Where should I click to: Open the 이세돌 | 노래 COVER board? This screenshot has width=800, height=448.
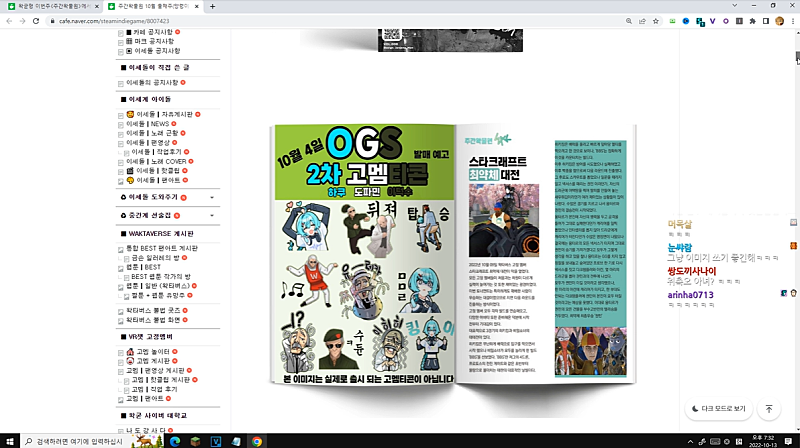click(x=156, y=162)
